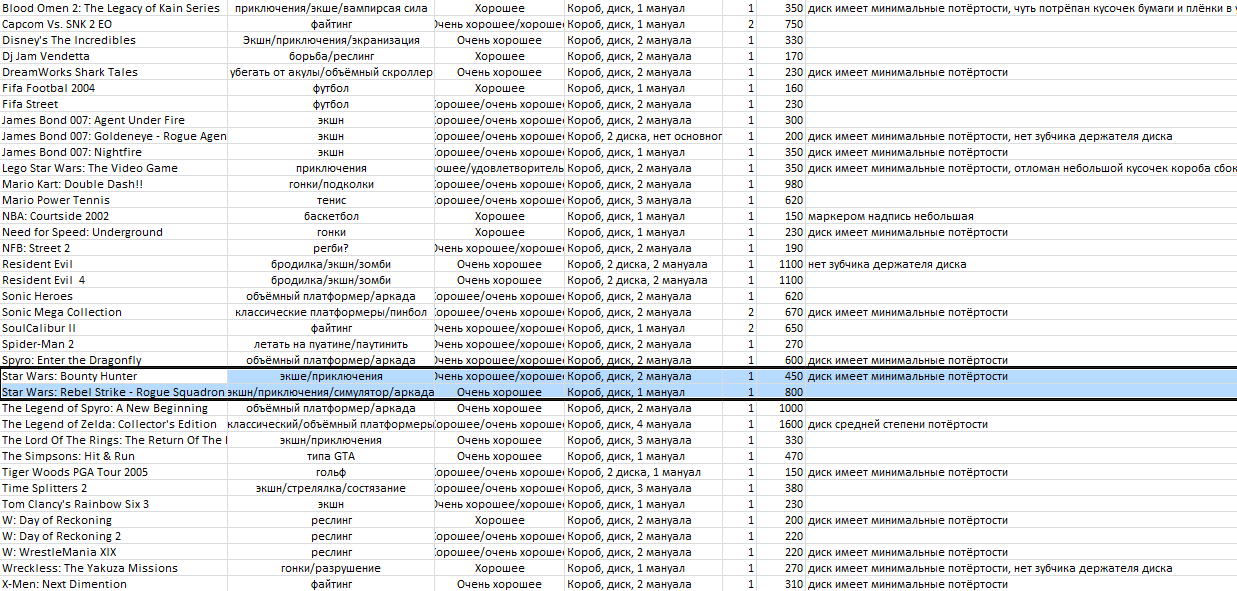The height and width of the screenshot is (591, 1237).
Task: Click price cell "980" for Mario Kart
Action: (781, 184)
